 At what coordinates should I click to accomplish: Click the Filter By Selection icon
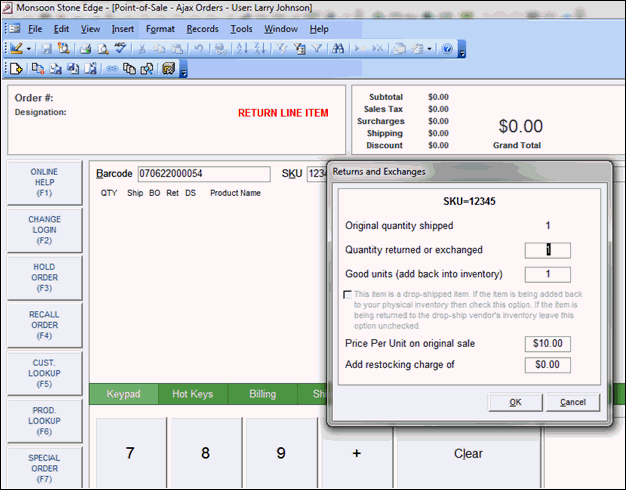[x=281, y=49]
